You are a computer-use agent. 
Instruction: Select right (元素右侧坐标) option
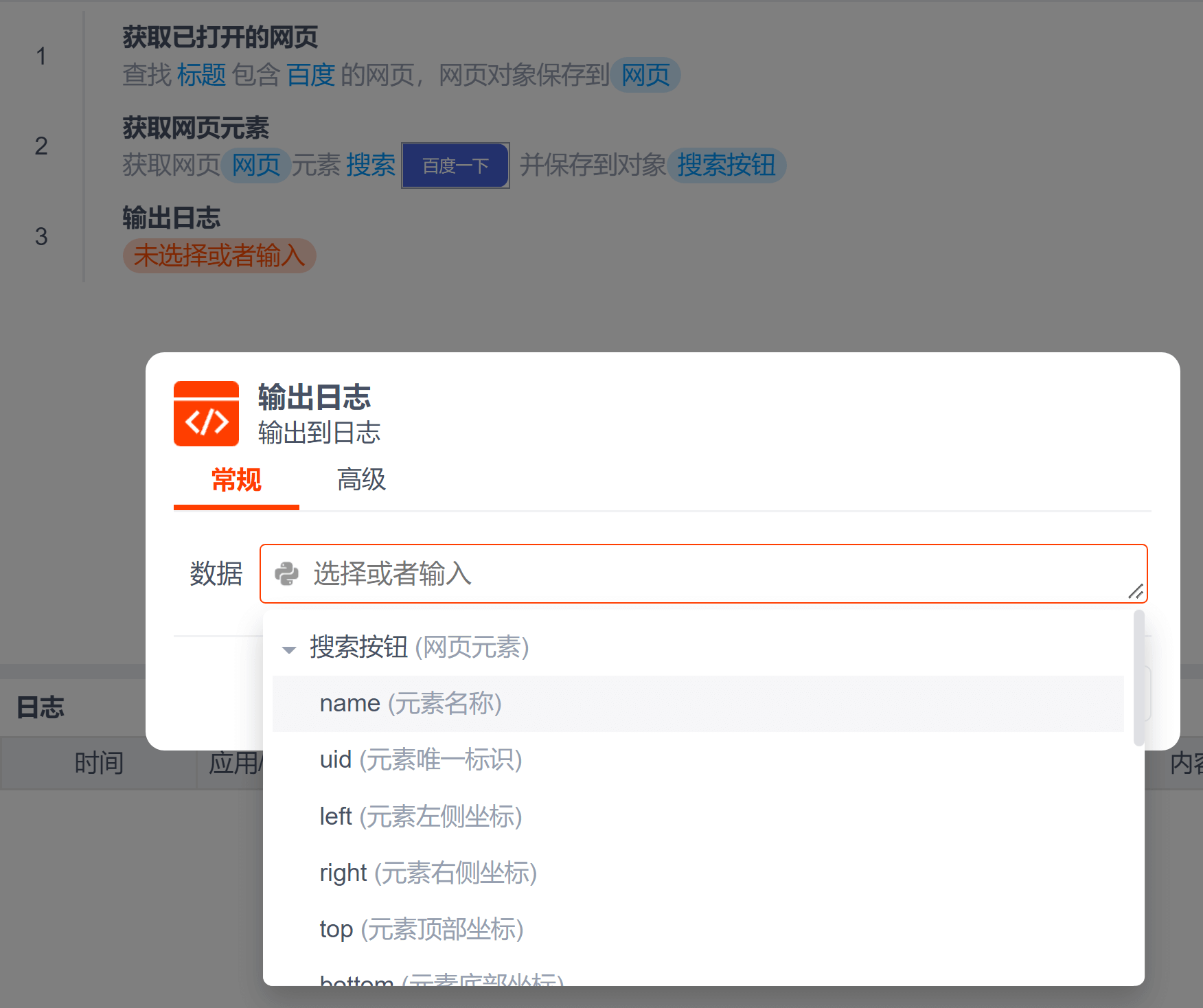pos(428,873)
